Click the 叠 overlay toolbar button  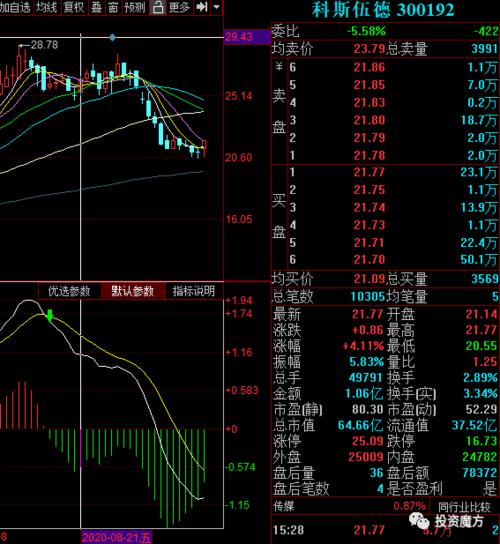pyautogui.click(x=96, y=7)
